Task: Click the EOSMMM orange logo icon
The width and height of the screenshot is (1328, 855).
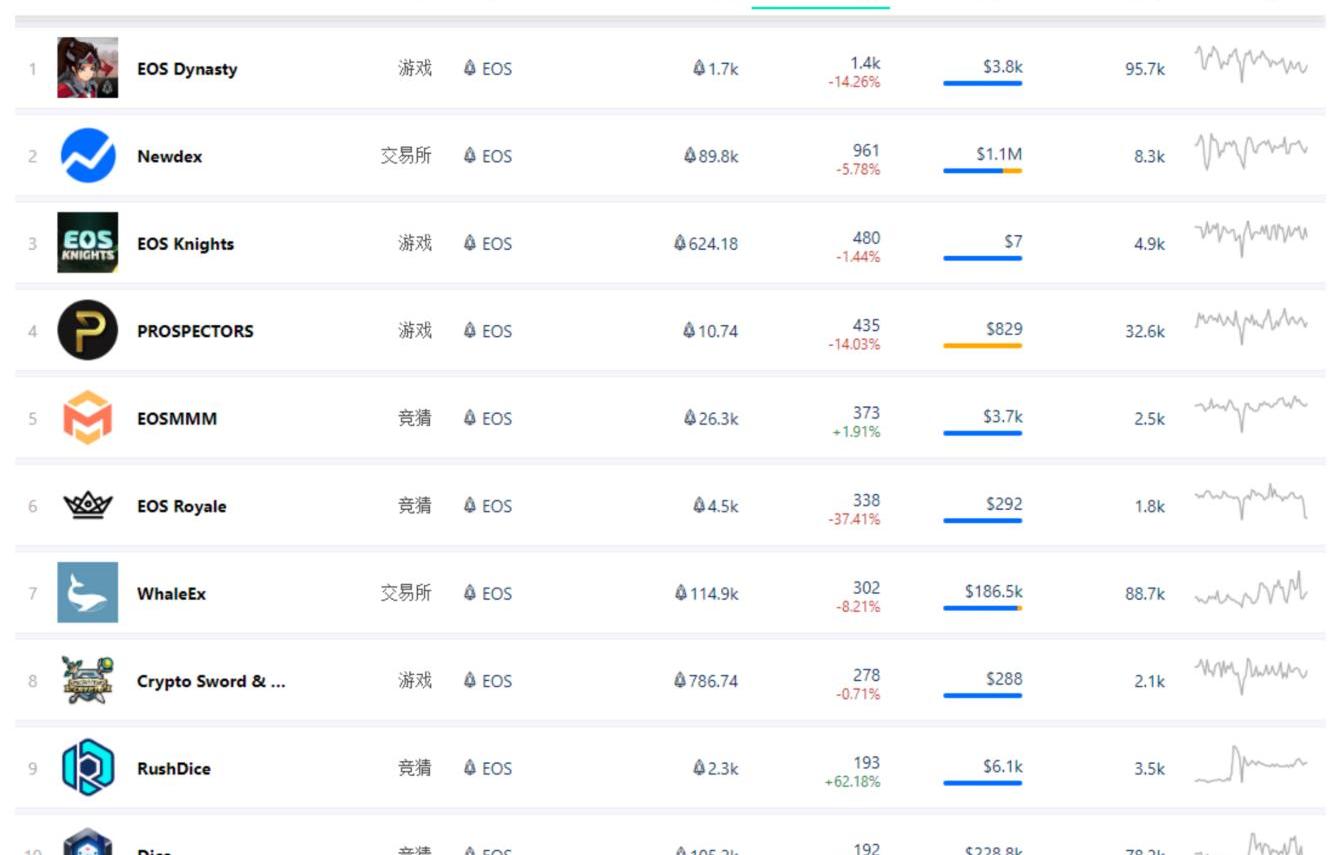Action: [x=87, y=418]
